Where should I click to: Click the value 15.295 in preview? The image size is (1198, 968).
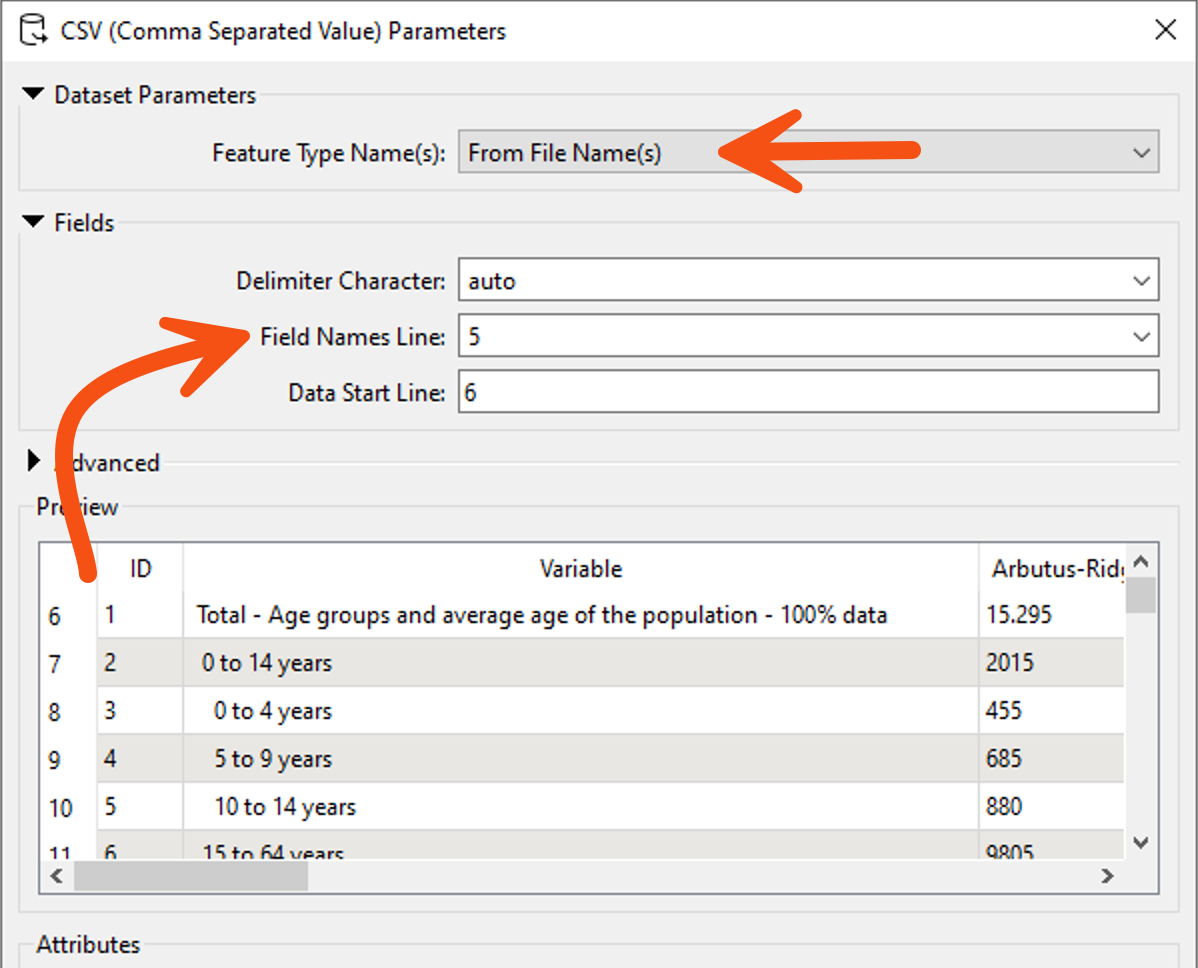(1018, 615)
